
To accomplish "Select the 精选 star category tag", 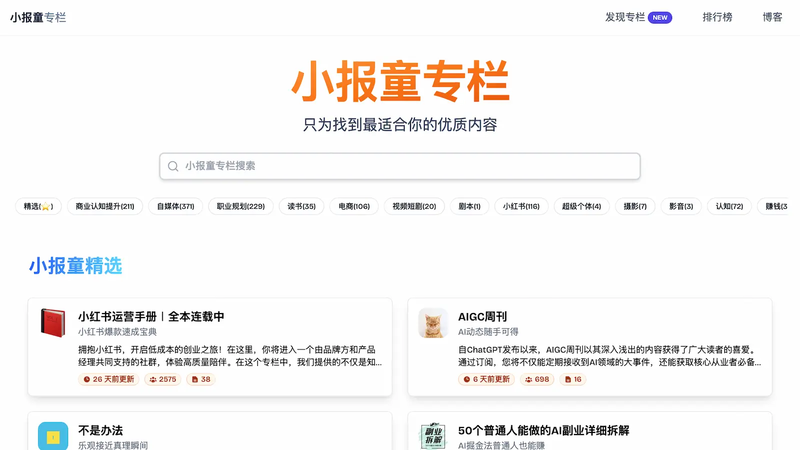I will coord(38,206).
